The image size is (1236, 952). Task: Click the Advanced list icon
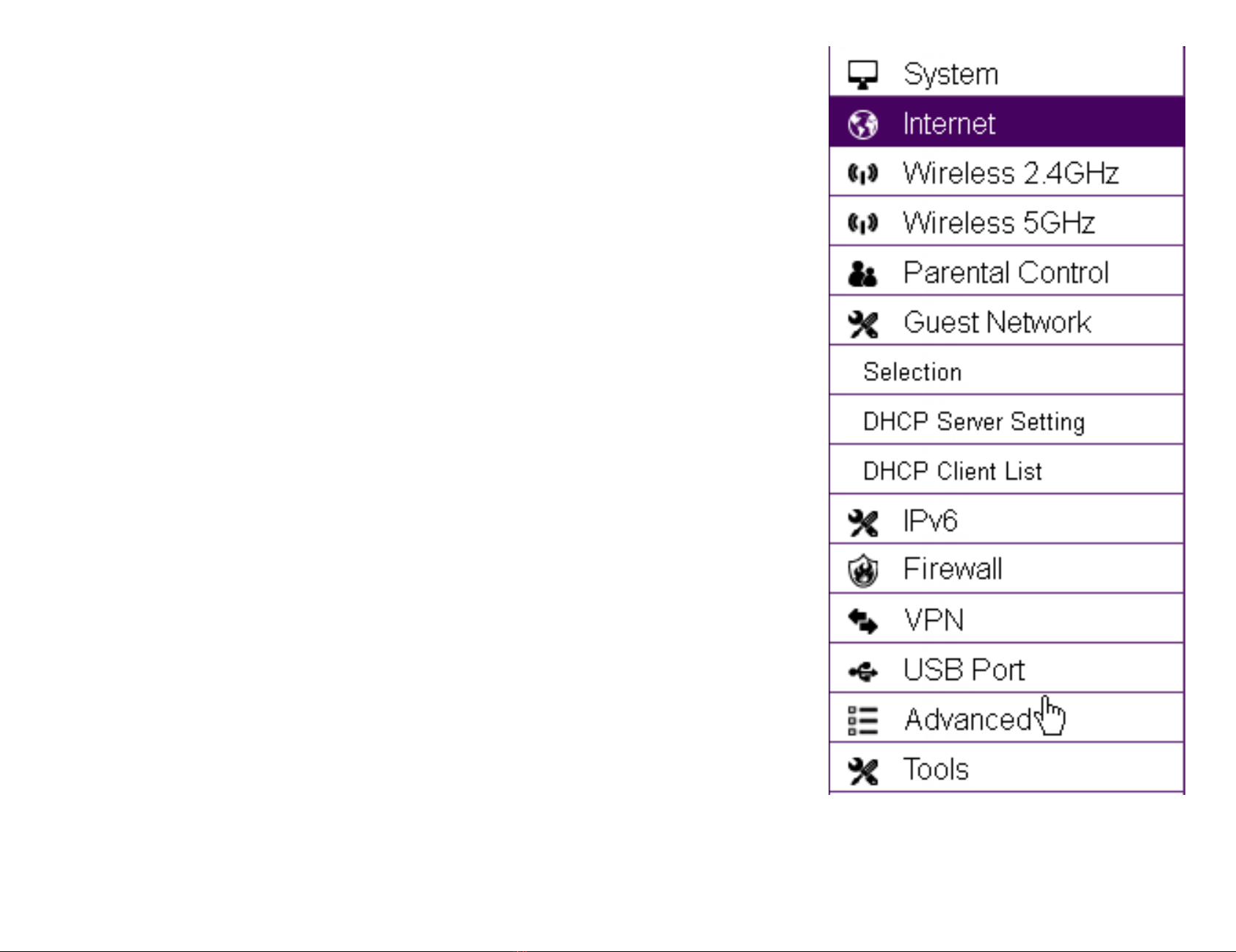point(862,721)
